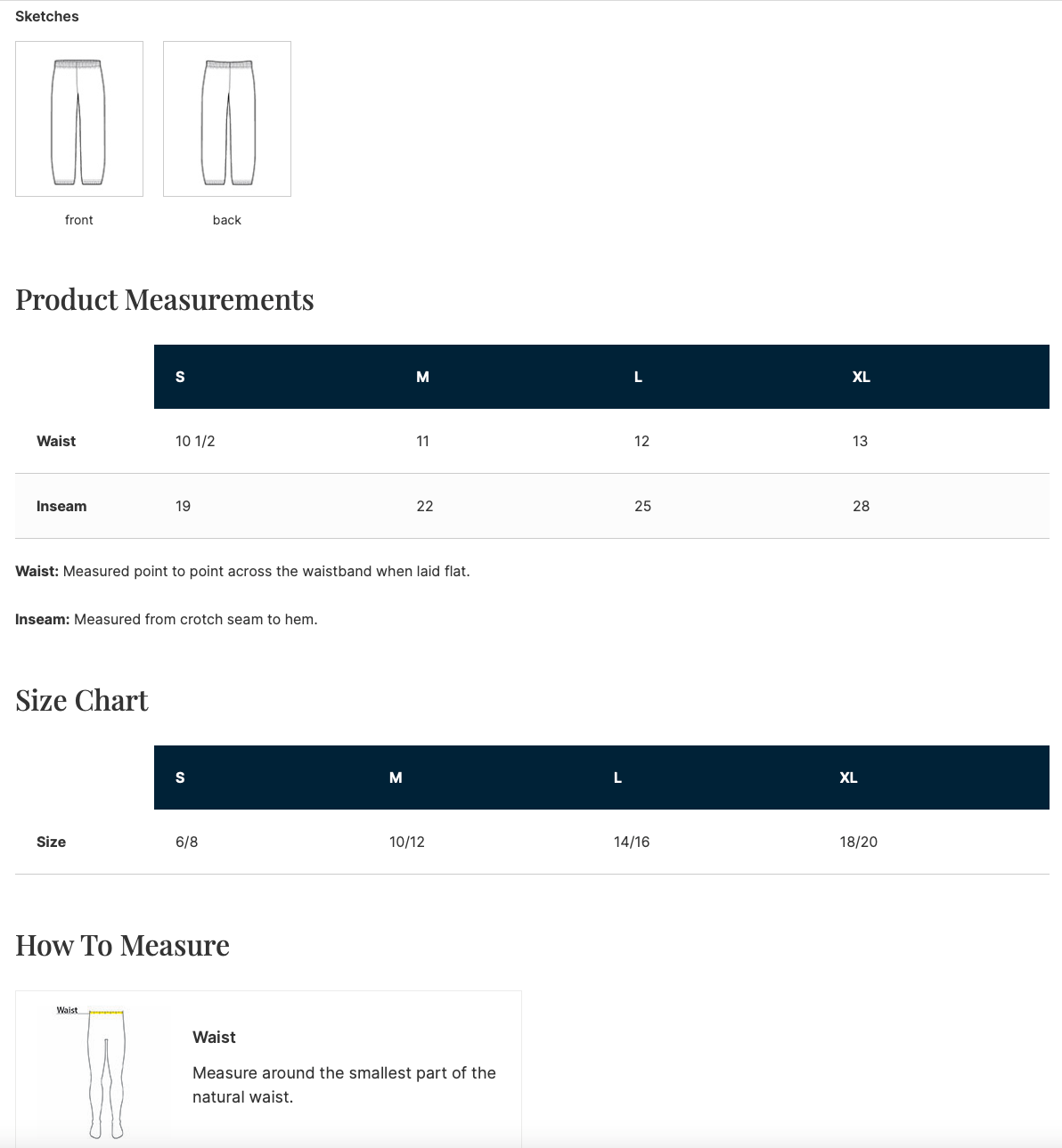Click the 18/20 size value
Screen dimensions: 1062x1148
tap(858, 842)
